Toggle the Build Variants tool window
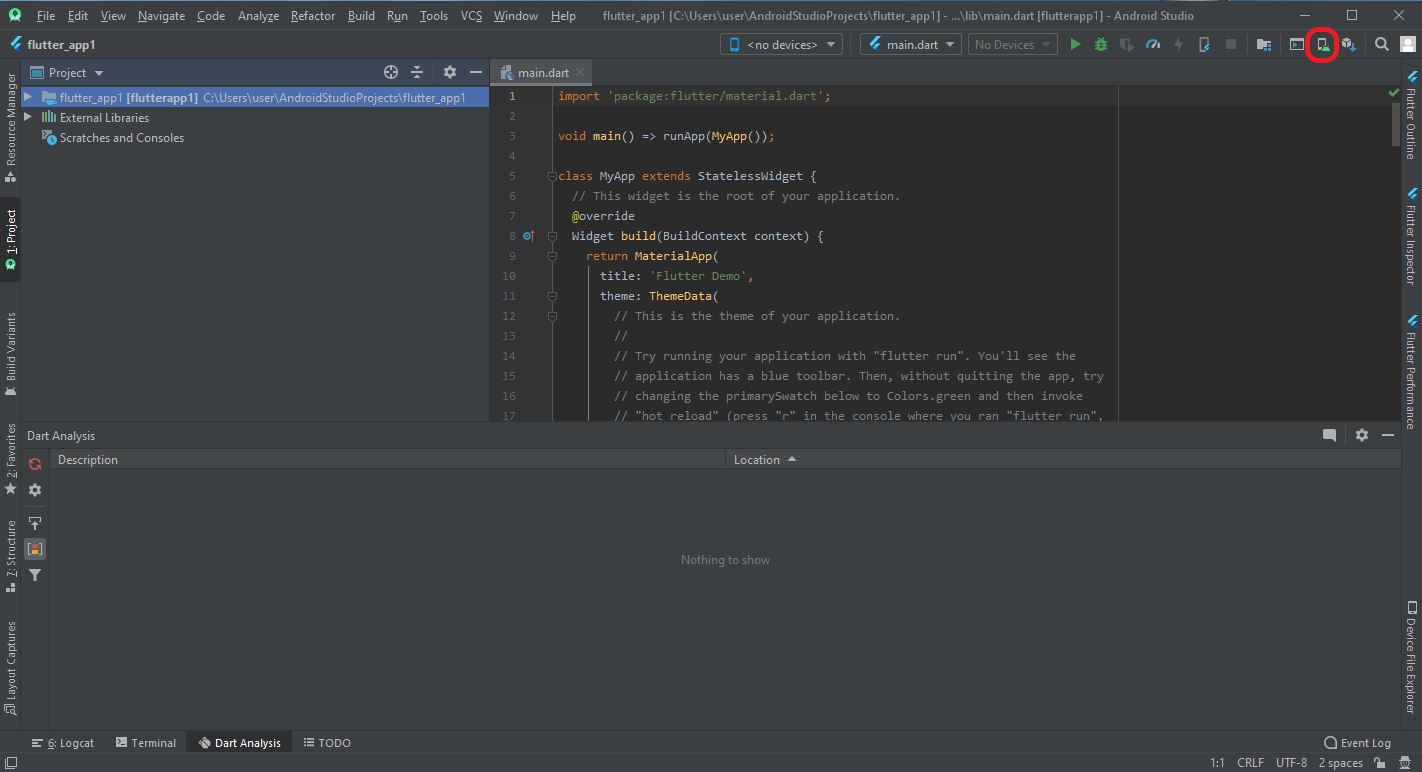The width and height of the screenshot is (1422, 772). pyautogui.click(x=10, y=345)
